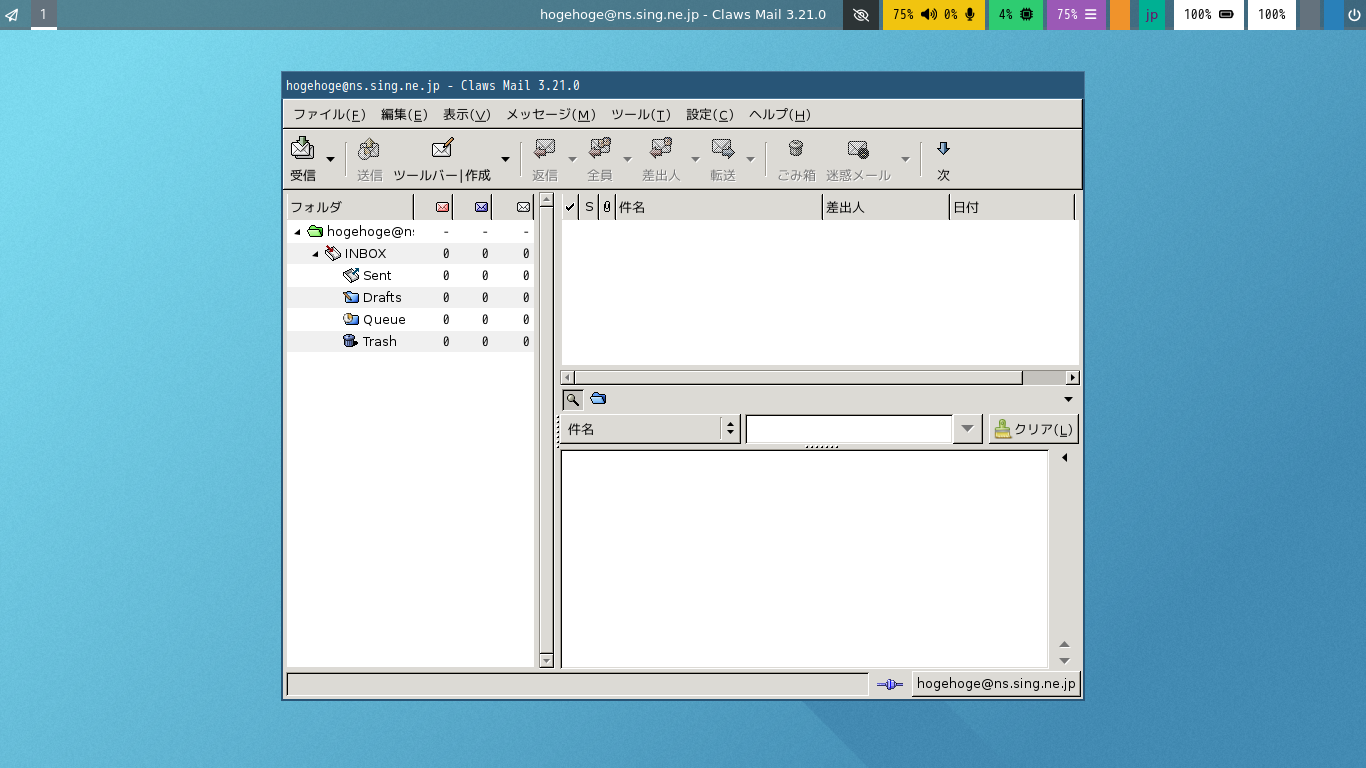This screenshot has width=1366, height=768.
Task: Click the 転送 (forward) toolbar icon
Action: (723, 148)
